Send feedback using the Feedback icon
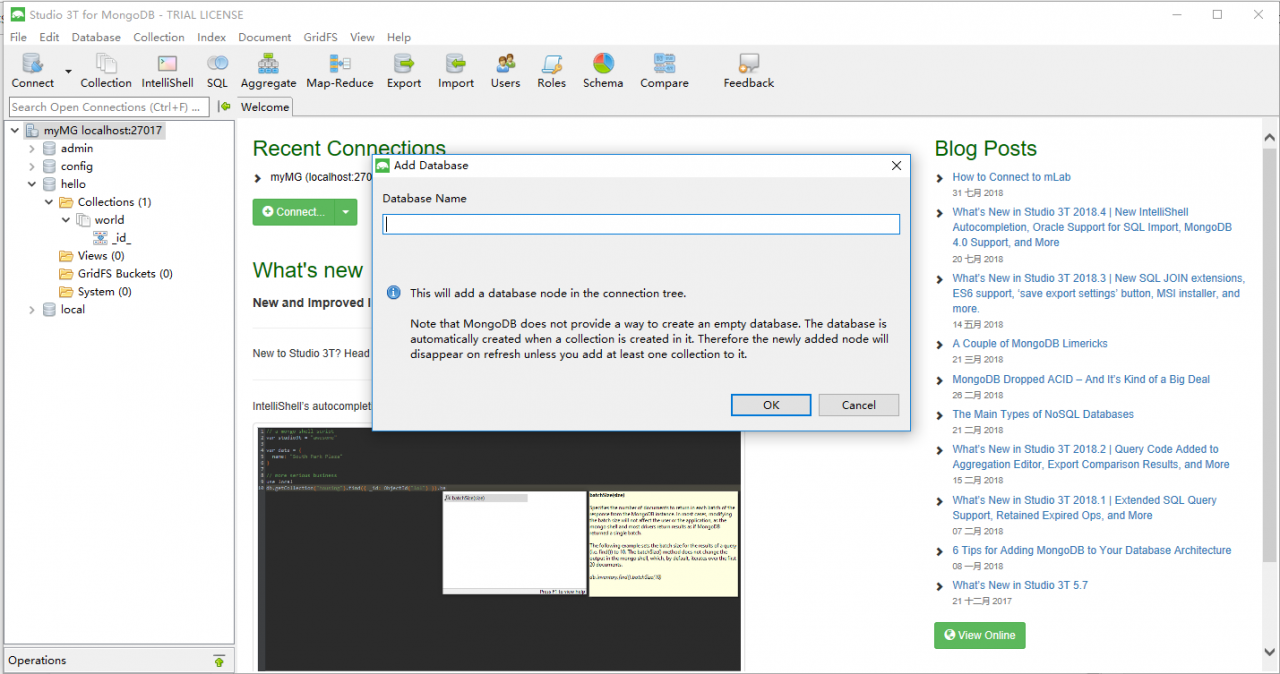The image size is (1280, 674). [747, 70]
